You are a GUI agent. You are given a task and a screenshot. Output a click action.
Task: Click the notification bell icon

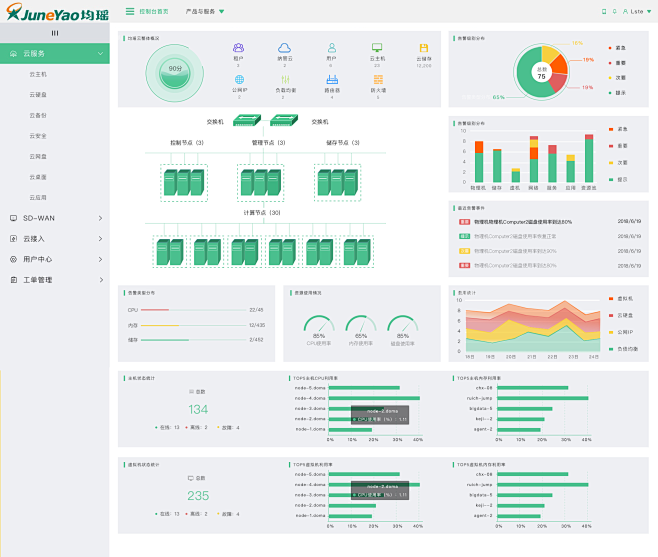pyautogui.click(x=612, y=11)
